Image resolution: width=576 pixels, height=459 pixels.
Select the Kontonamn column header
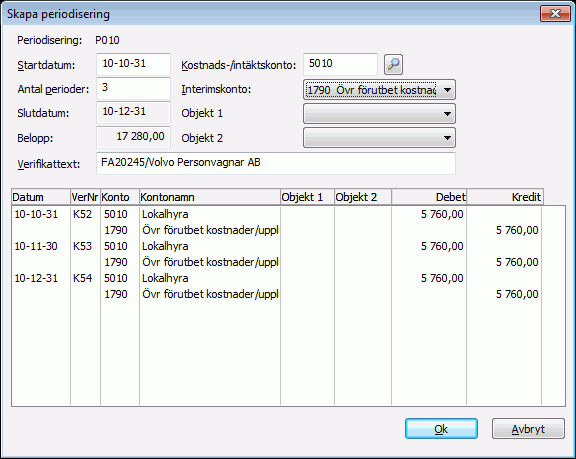(210, 197)
